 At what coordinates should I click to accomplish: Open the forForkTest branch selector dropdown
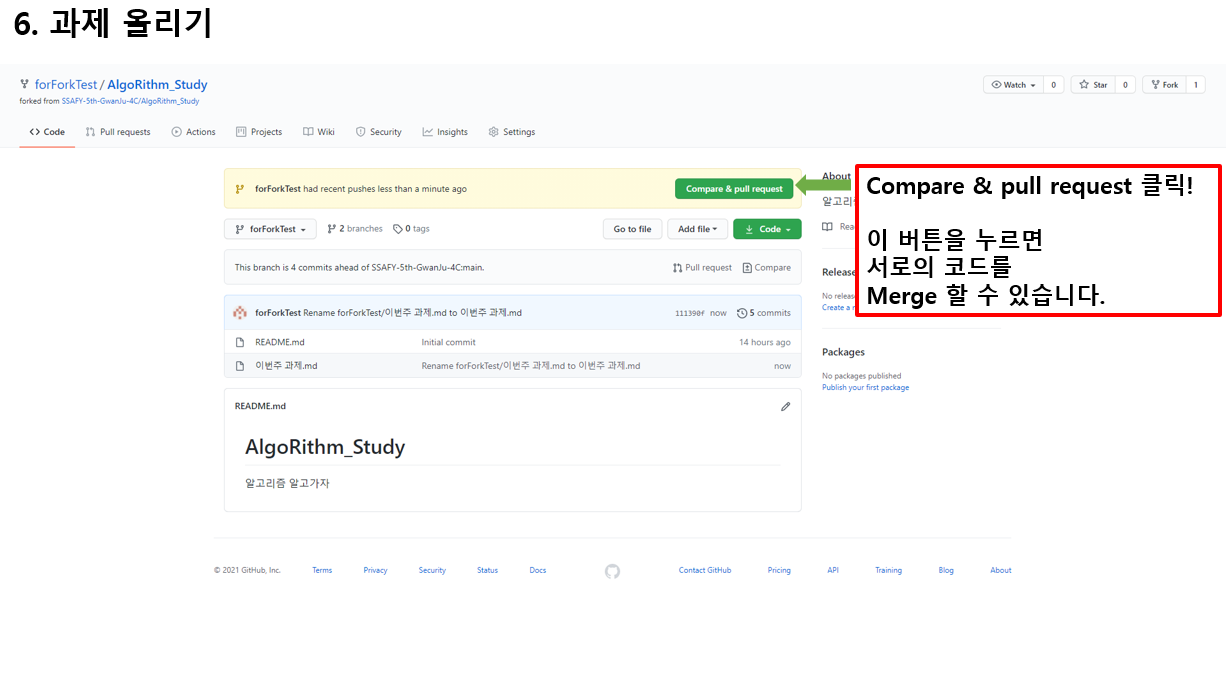[270, 228]
